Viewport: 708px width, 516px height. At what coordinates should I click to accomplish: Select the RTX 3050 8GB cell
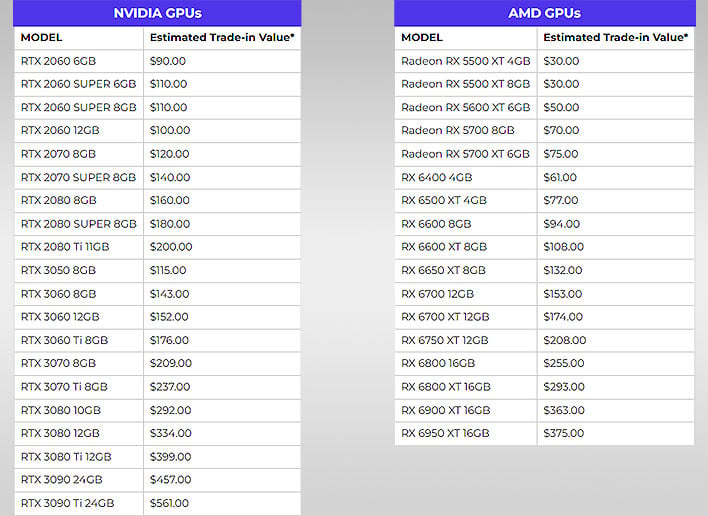79,270
